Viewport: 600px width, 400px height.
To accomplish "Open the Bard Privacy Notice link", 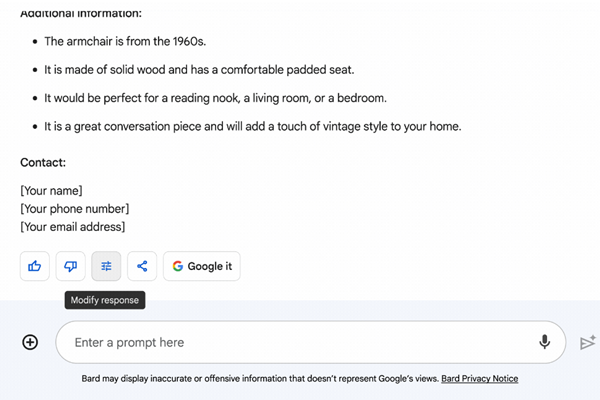I will 480,379.
